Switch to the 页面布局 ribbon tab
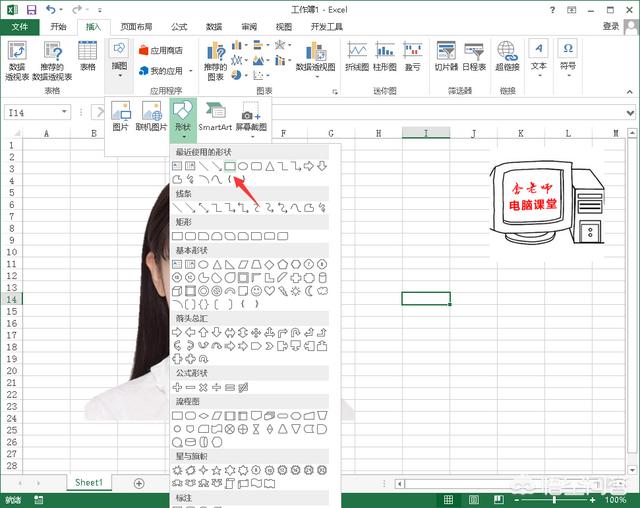This screenshot has width=640, height=508. (137, 27)
